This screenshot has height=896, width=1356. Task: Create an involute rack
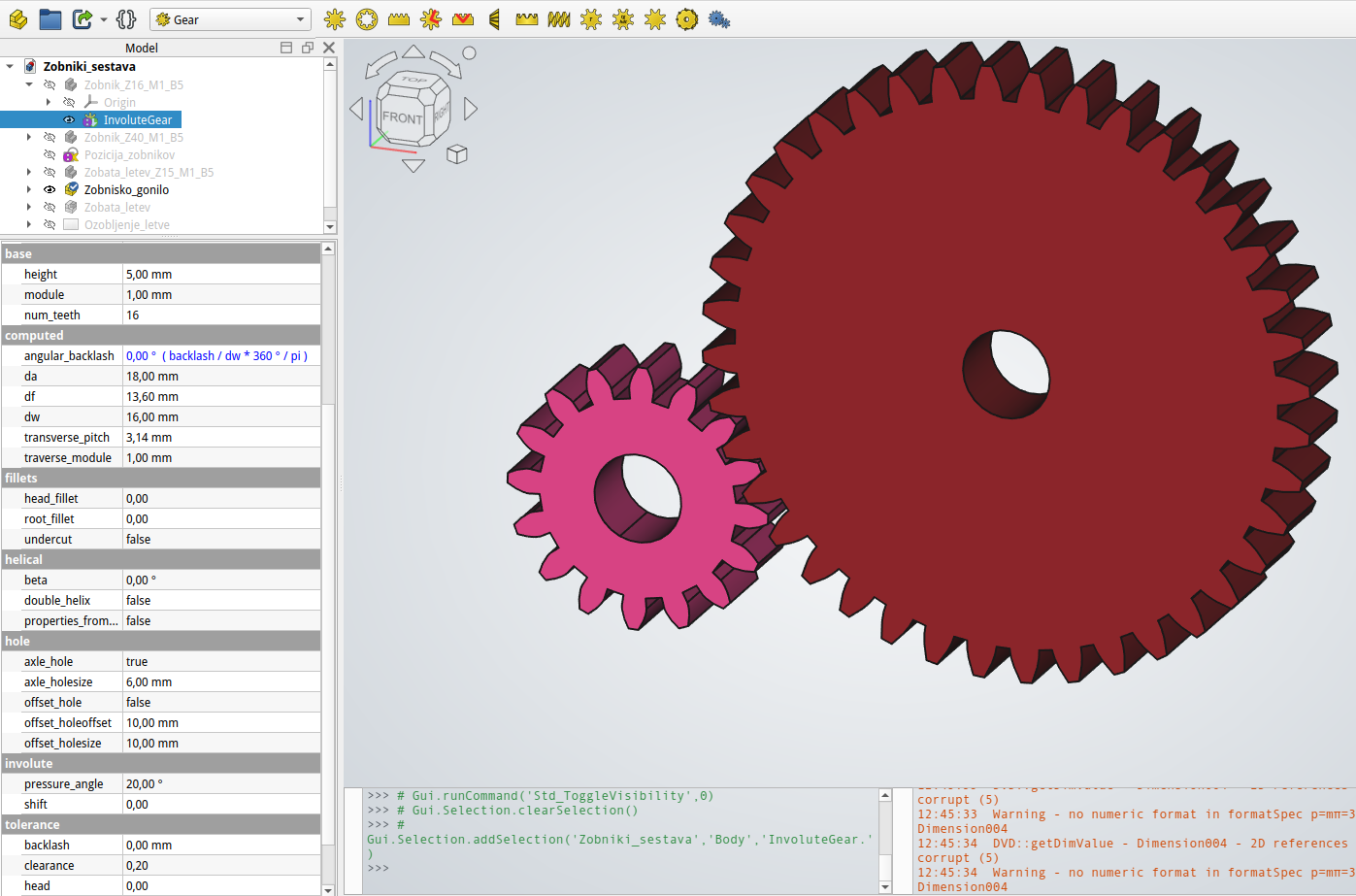tap(398, 18)
